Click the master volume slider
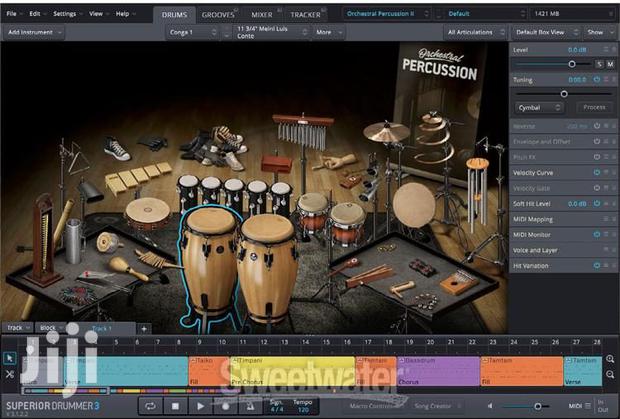Screen dimensions: 620x419 coord(537,406)
